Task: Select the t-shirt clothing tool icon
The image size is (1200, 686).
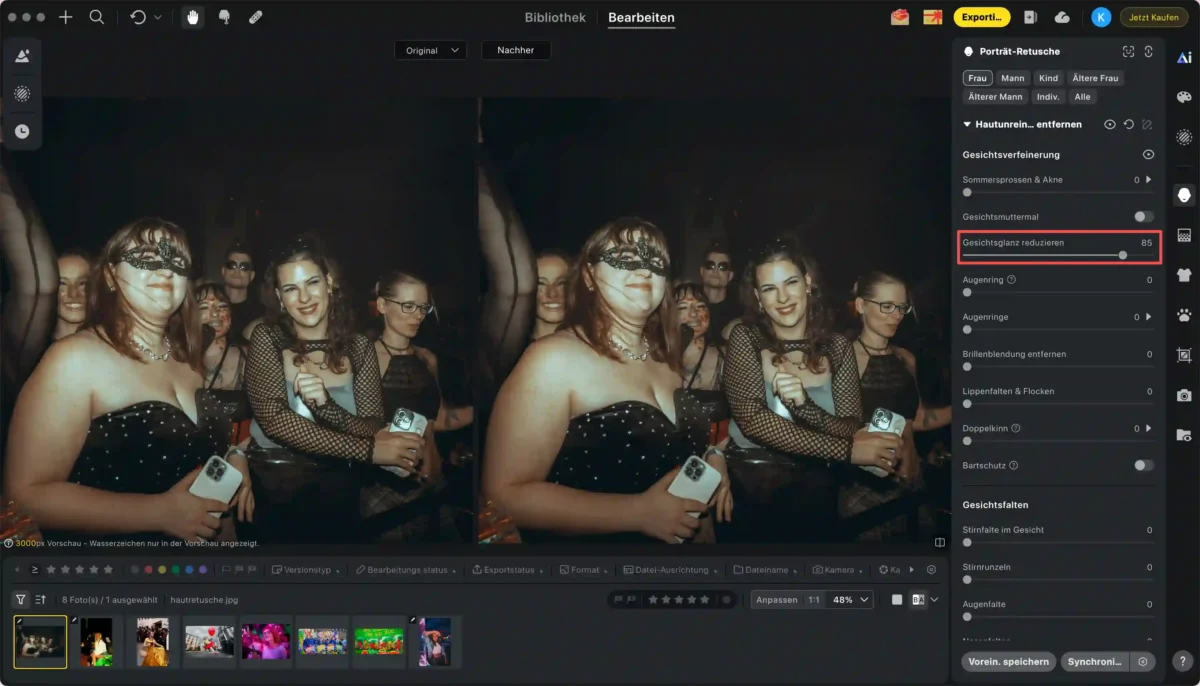Action: (x=1184, y=275)
